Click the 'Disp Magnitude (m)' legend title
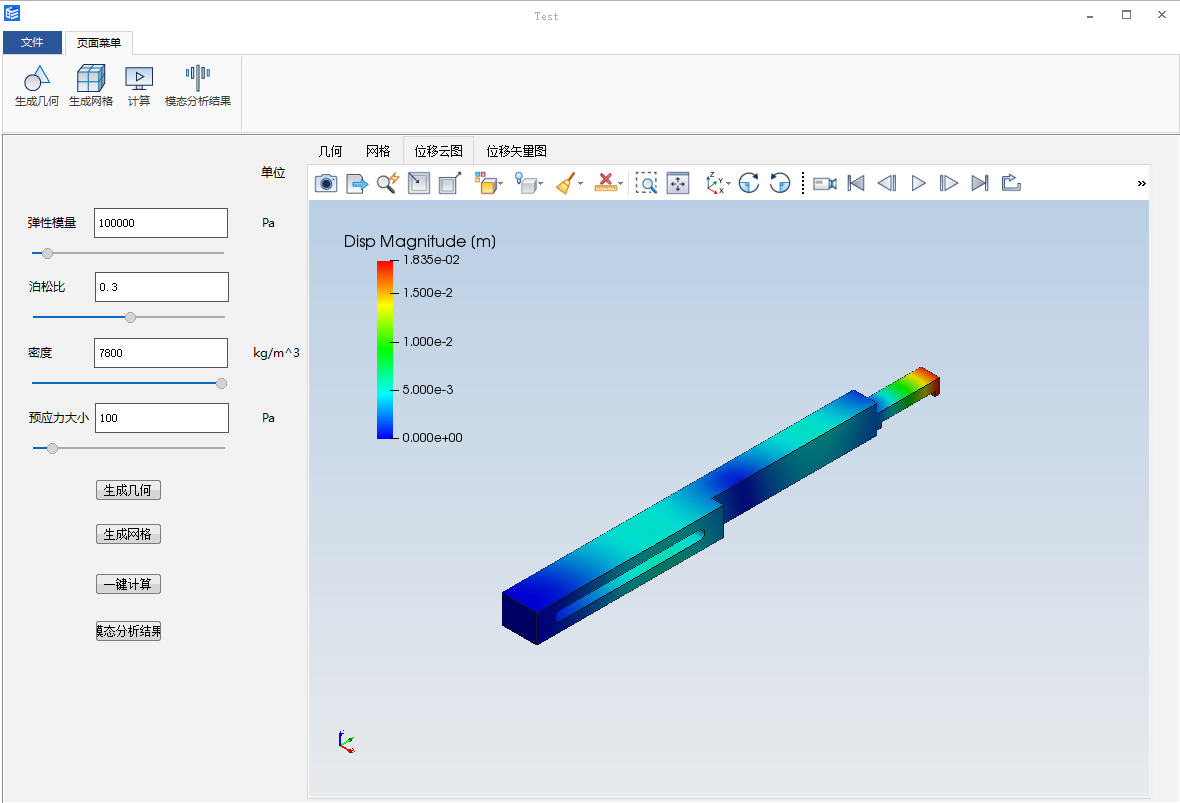The width and height of the screenshot is (1180, 803). coord(420,242)
